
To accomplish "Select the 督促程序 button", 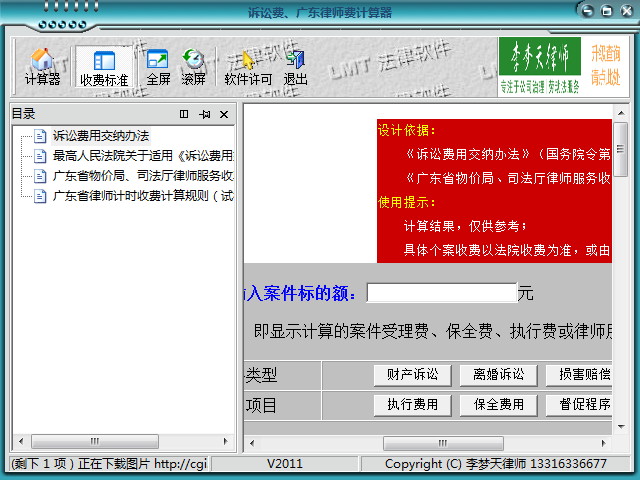I will click(579, 405).
